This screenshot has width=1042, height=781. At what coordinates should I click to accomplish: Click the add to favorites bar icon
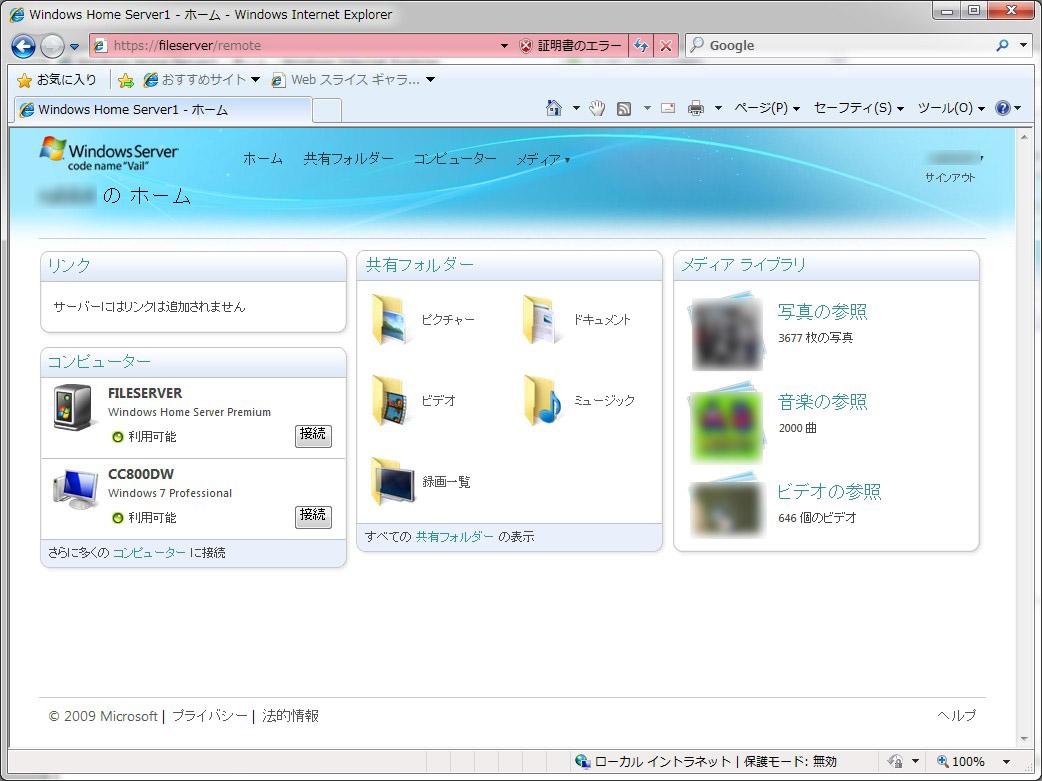click(x=126, y=80)
